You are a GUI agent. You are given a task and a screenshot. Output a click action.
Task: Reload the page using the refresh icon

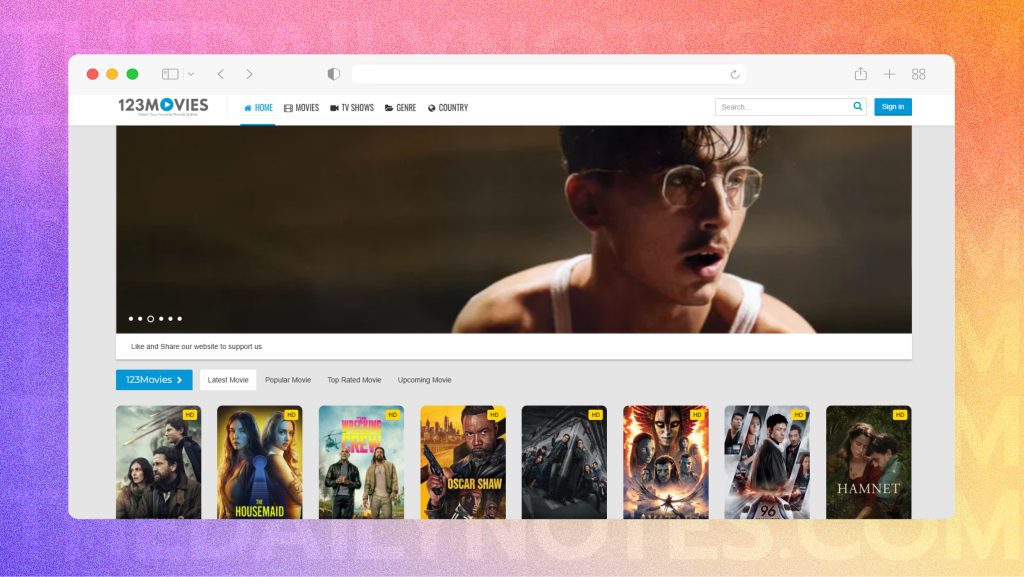click(736, 73)
